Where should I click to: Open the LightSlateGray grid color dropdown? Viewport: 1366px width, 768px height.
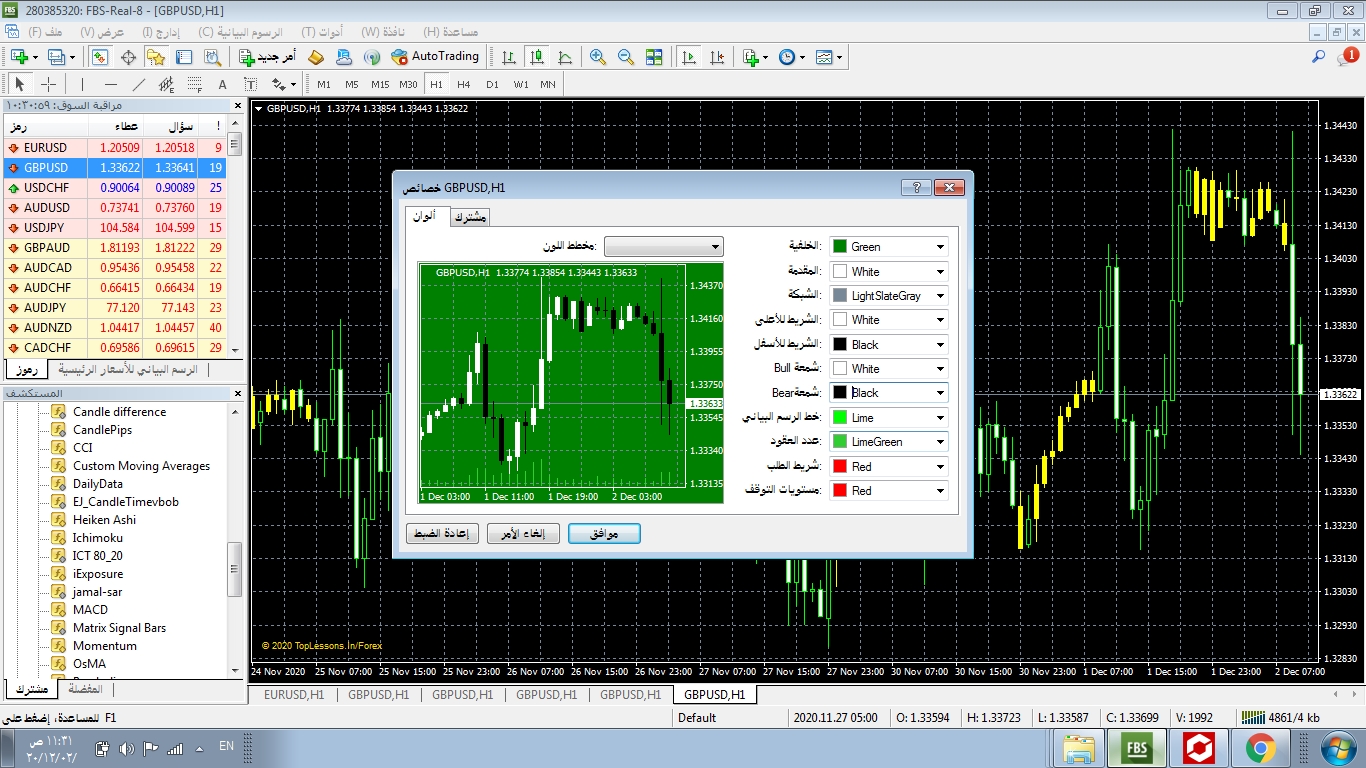[x=940, y=296]
